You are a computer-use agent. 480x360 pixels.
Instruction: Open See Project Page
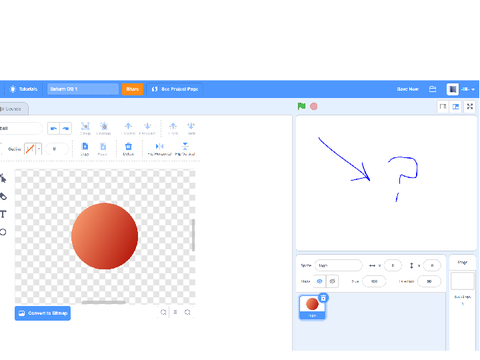point(175,89)
